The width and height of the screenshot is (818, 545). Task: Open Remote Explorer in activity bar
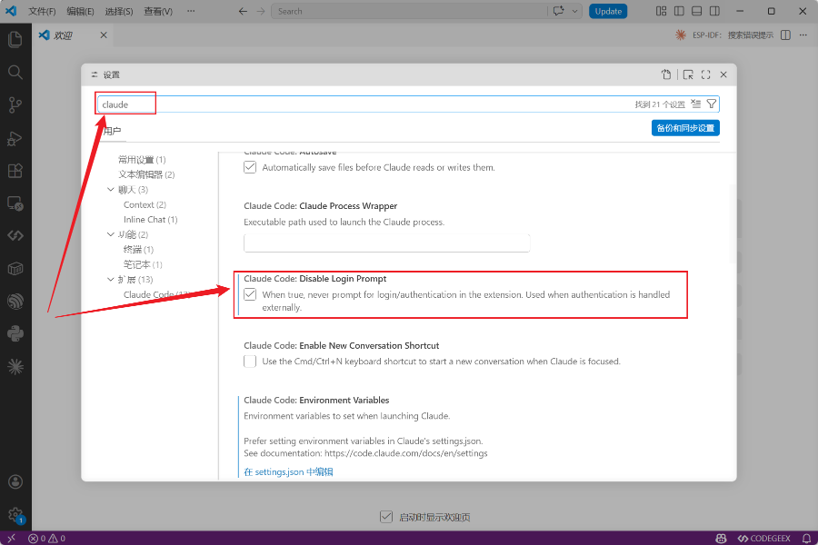(x=15, y=203)
